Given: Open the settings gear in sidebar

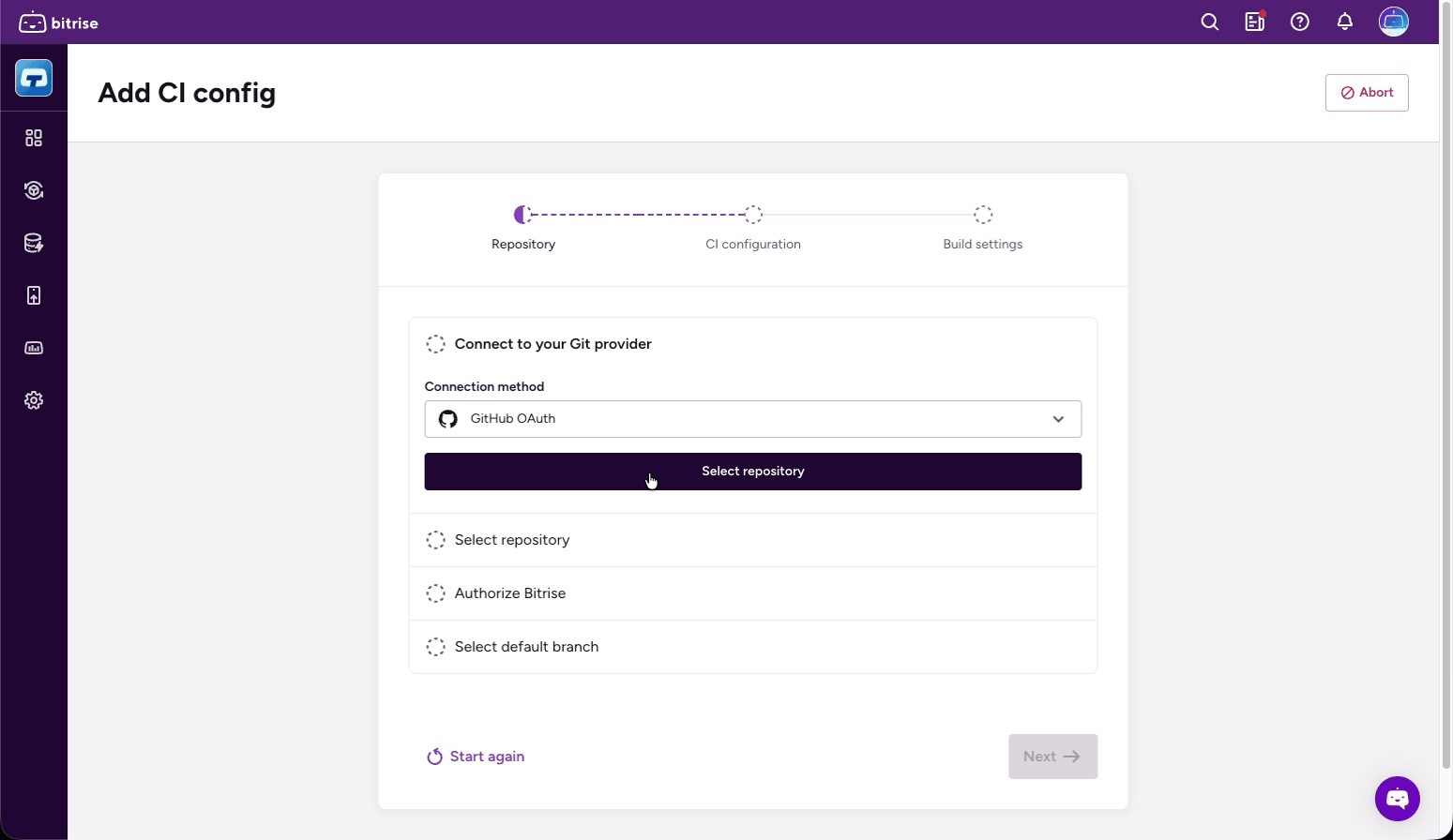Looking at the screenshot, I should coord(34,400).
